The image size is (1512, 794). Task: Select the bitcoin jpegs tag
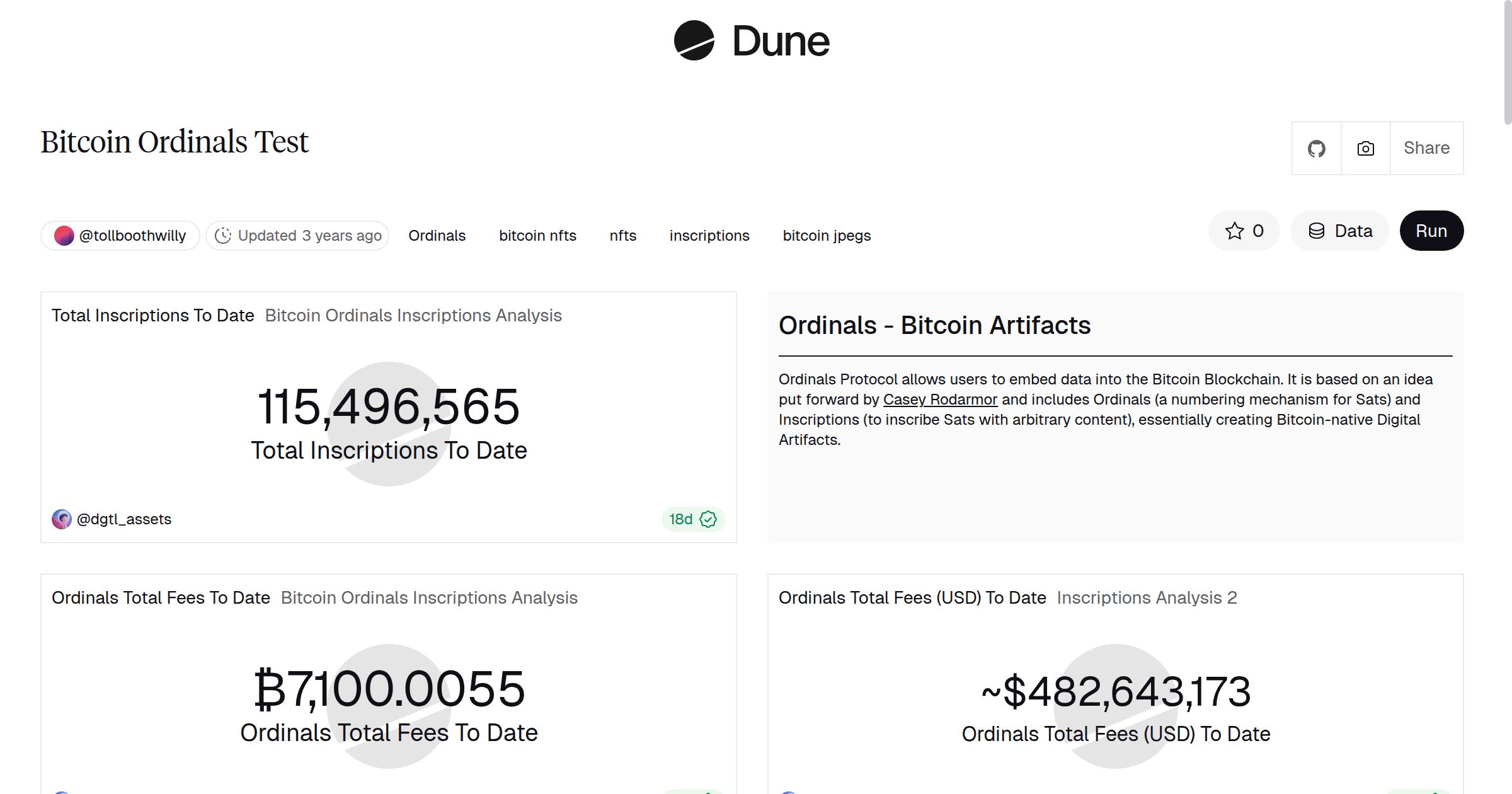(x=827, y=235)
